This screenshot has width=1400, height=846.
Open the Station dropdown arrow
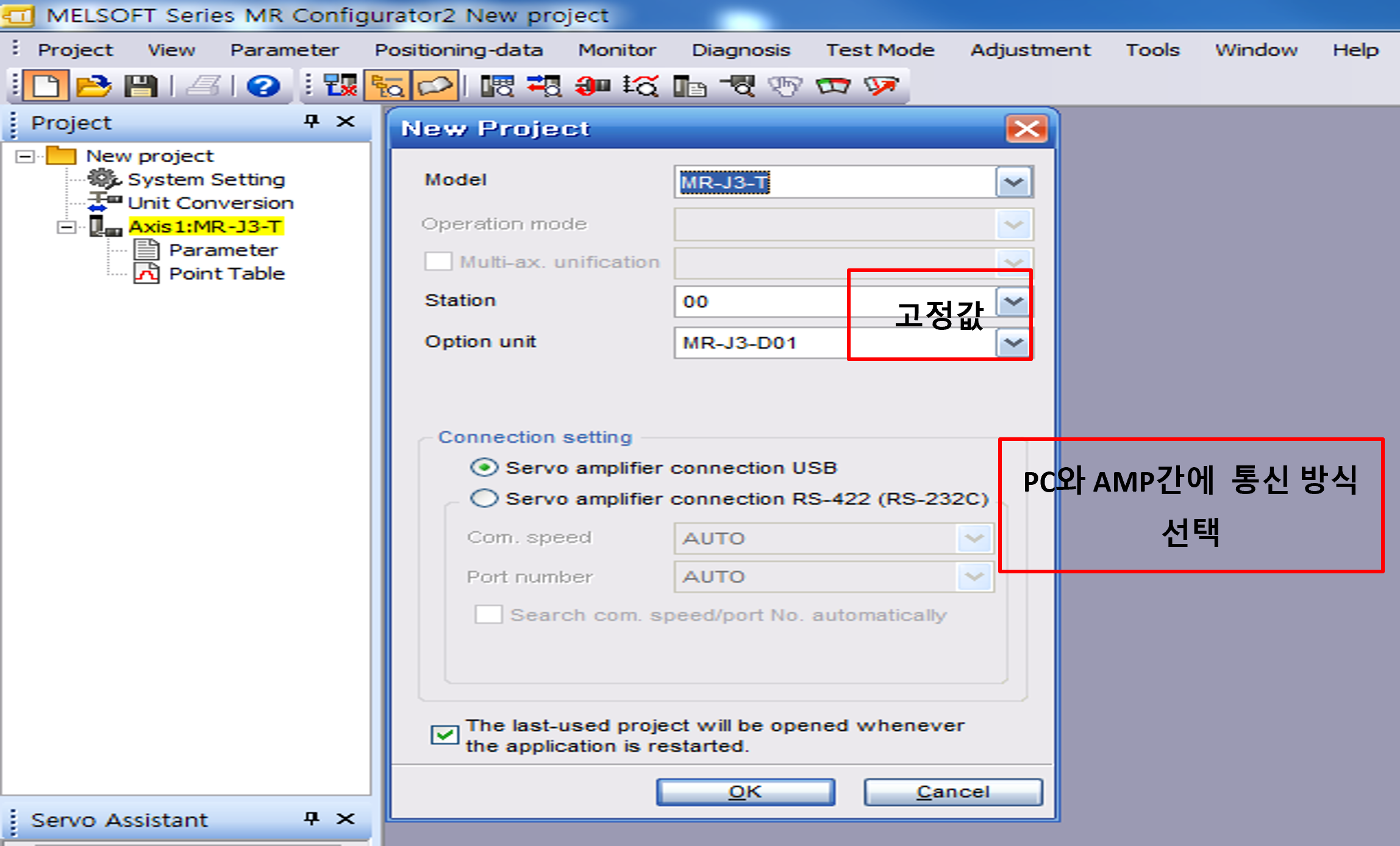pos(1013,301)
